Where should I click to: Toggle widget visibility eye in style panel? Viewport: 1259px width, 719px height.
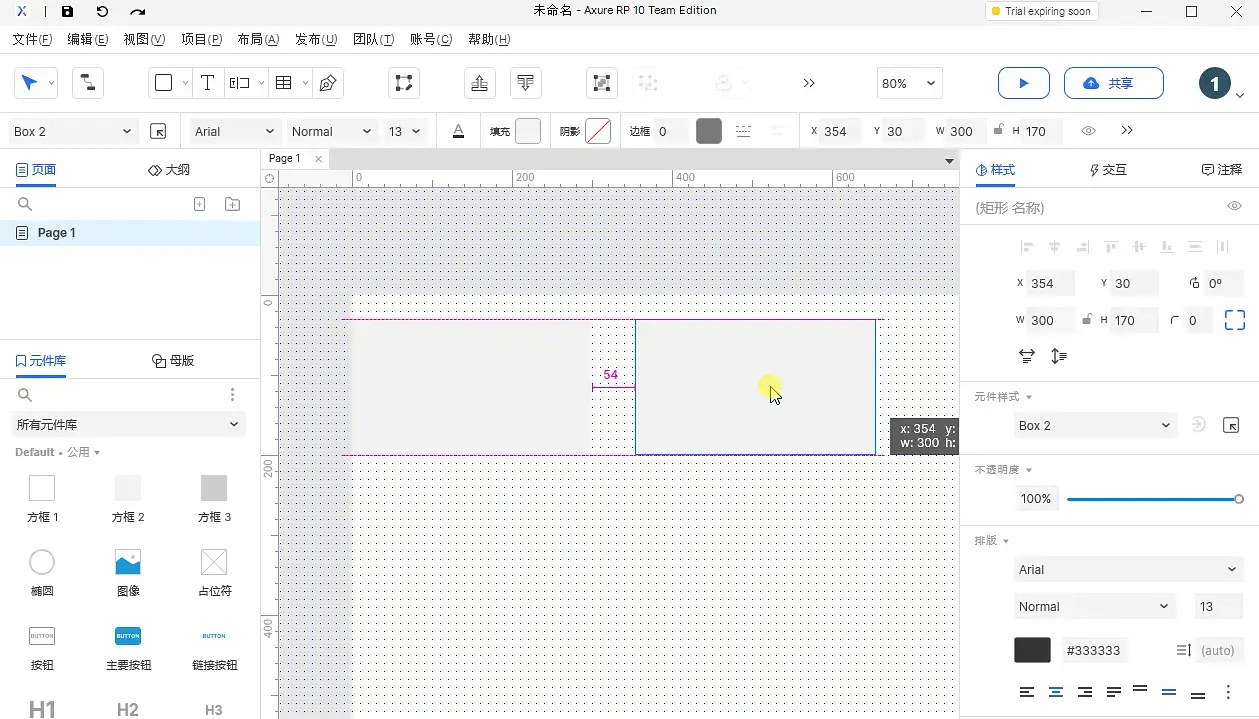1234,207
